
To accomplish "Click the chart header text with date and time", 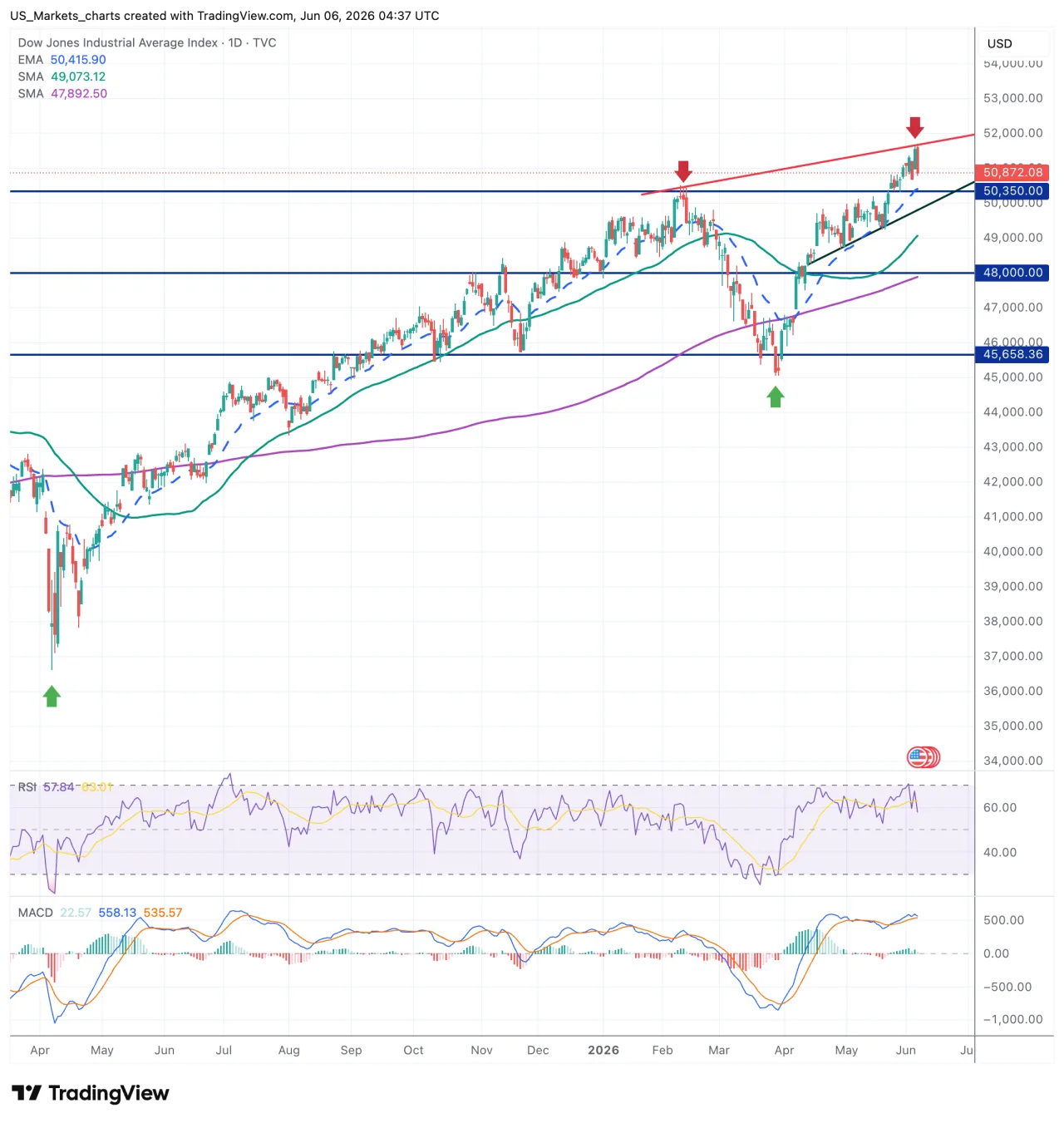I will pyautogui.click(x=224, y=16).
